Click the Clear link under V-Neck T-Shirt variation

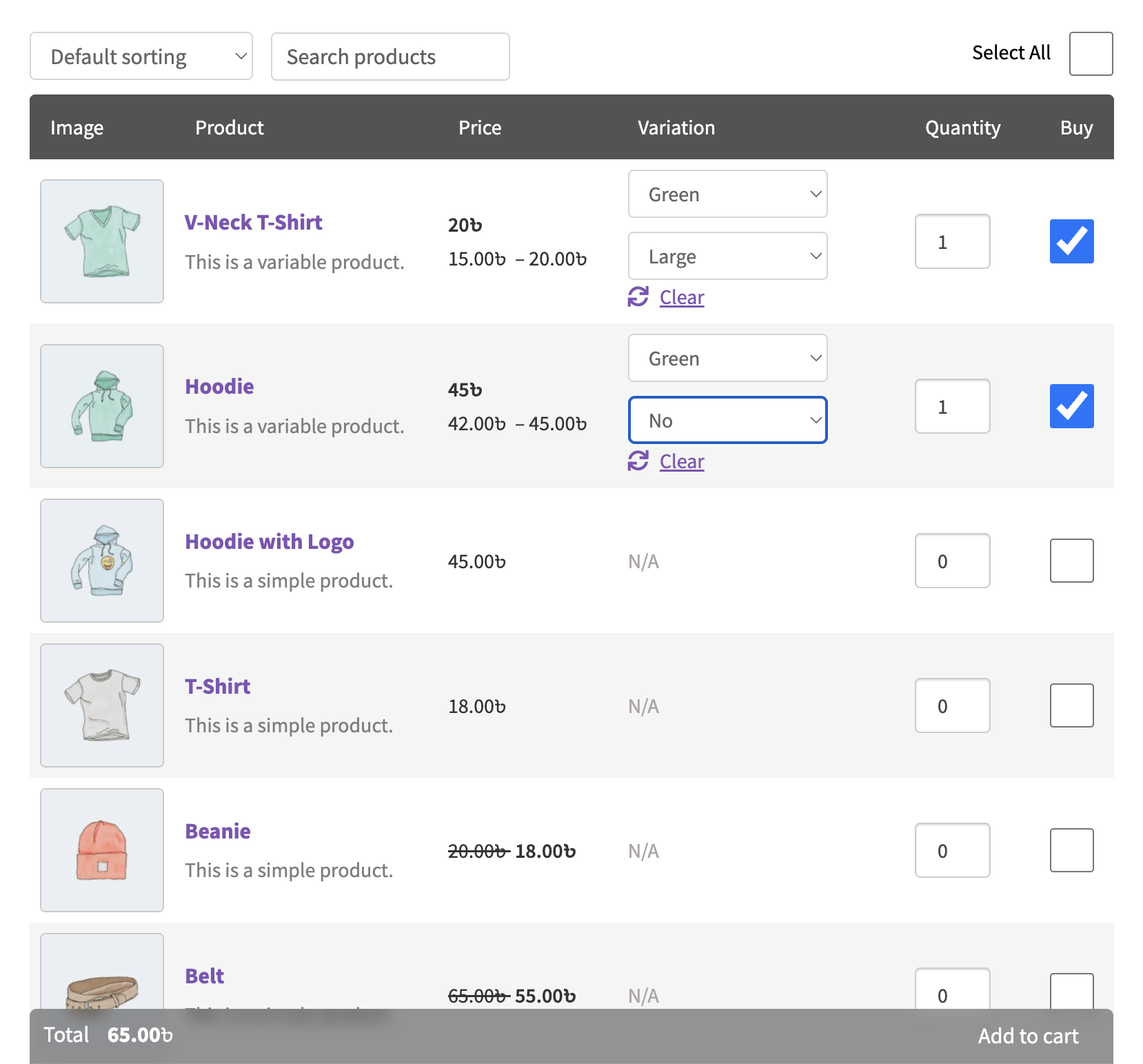coord(682,297)
